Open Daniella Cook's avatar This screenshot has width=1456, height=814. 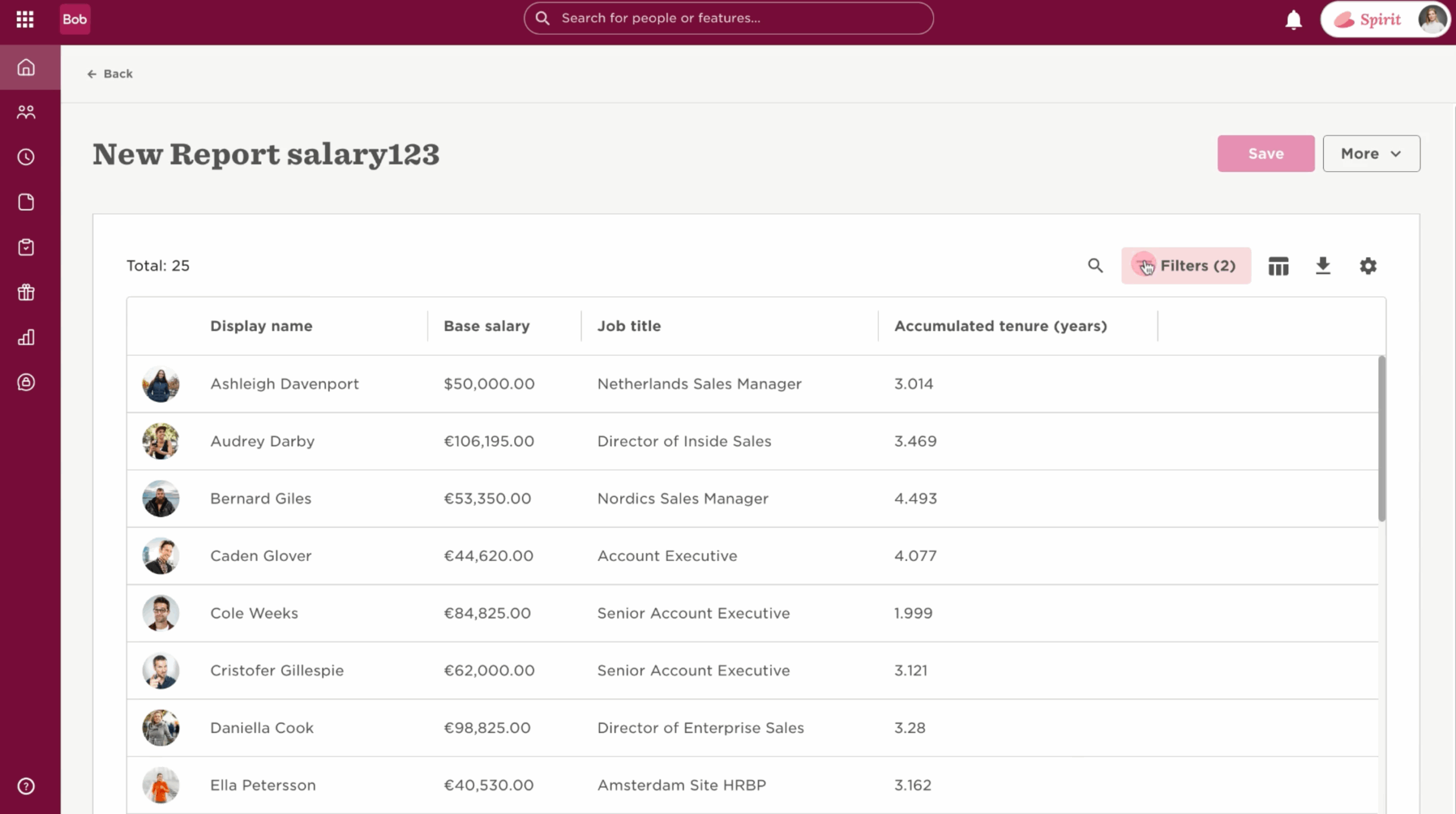coord(161,728)
